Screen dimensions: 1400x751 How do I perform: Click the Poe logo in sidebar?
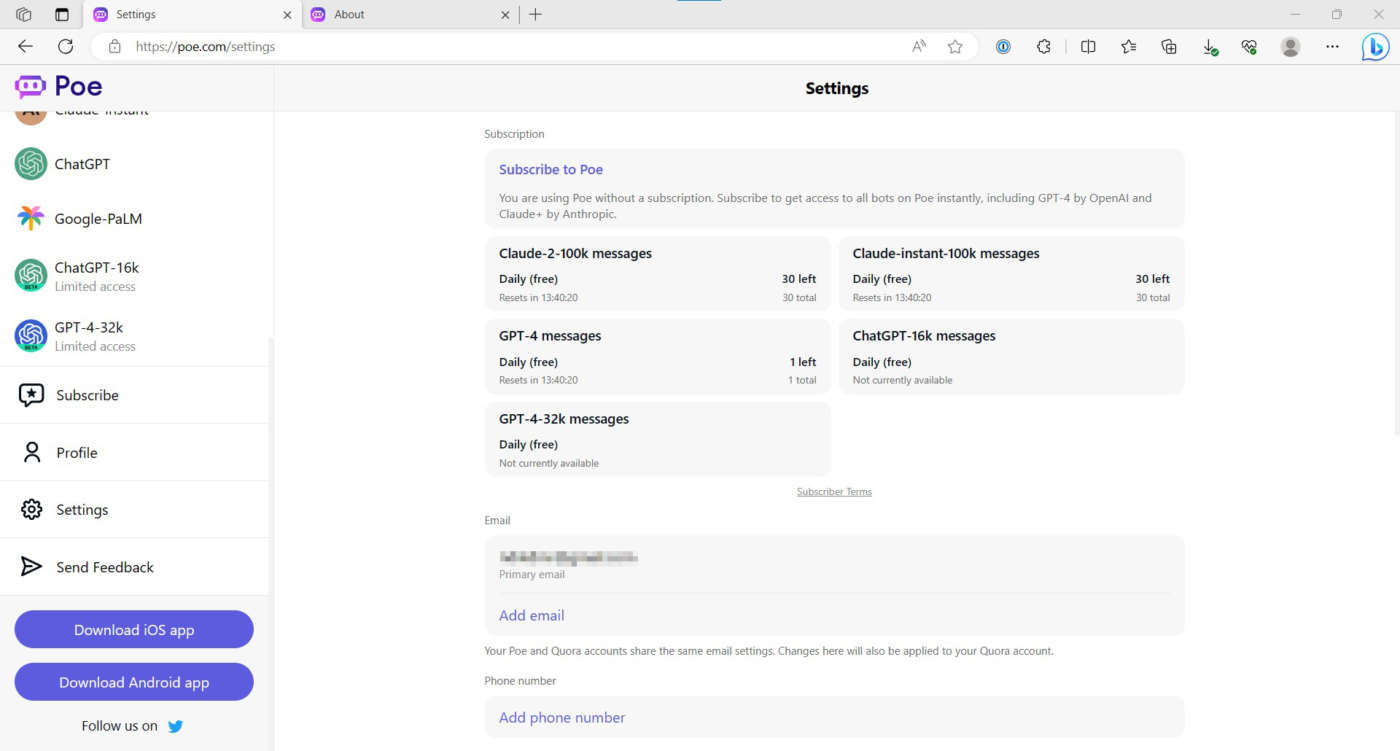[x=59, y=87]
